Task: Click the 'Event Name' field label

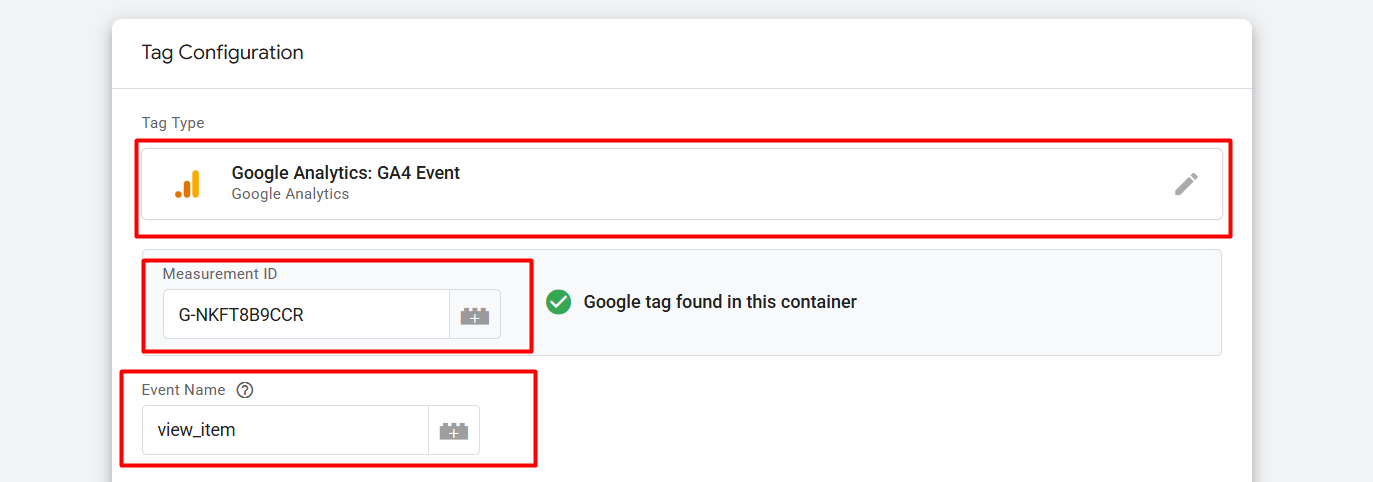Action: coord(183,390)
